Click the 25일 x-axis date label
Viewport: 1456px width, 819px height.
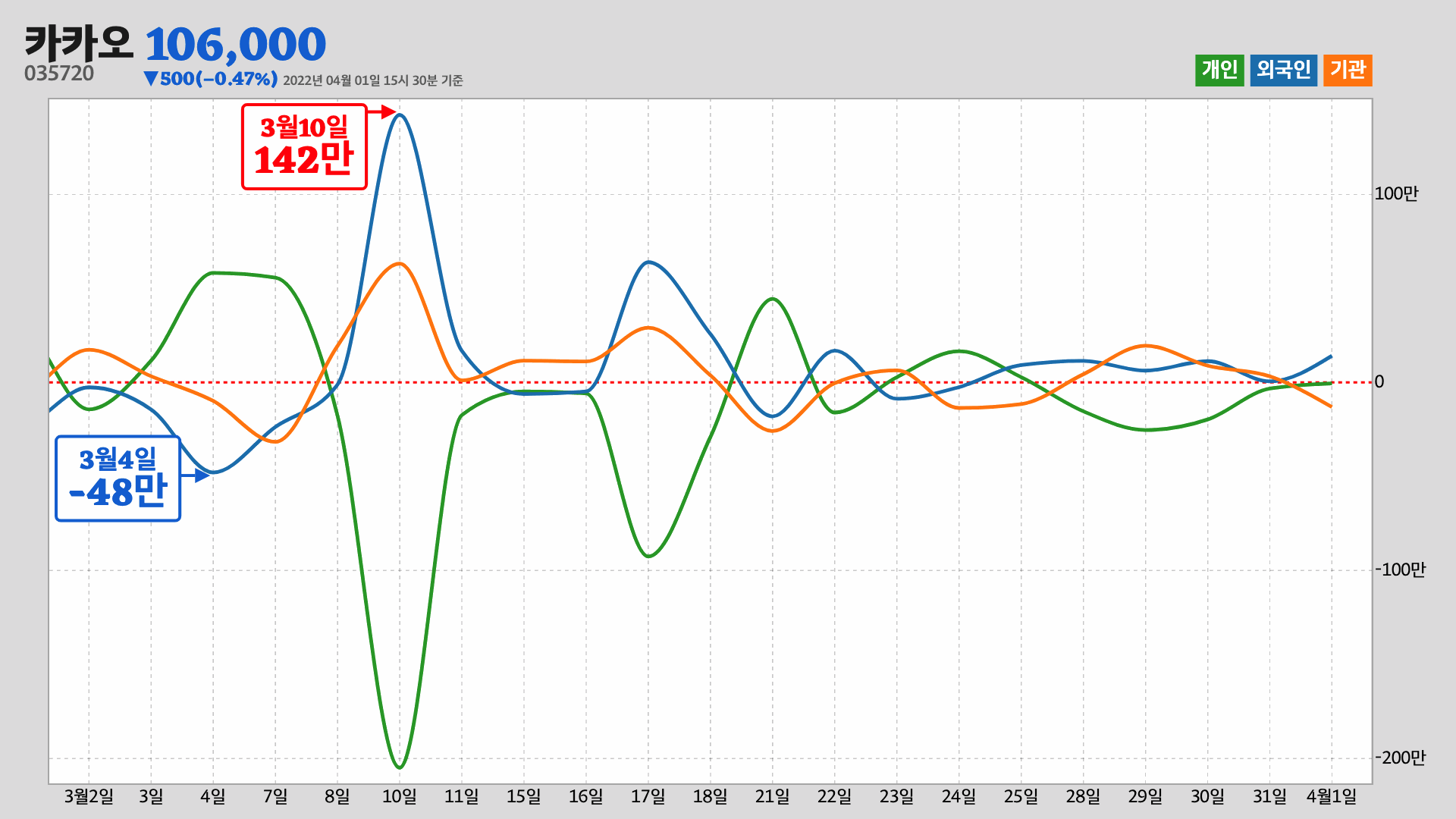pyautogui.click(x=1021, y=796)
